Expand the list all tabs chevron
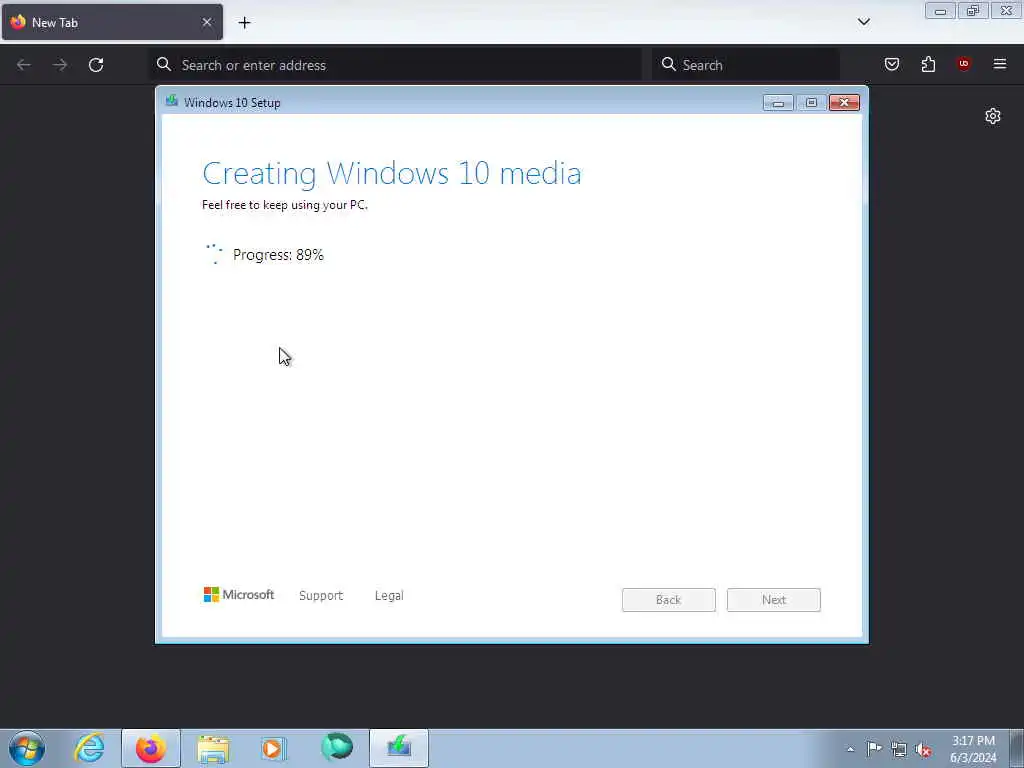1024x768 pixels. point(863,22)
